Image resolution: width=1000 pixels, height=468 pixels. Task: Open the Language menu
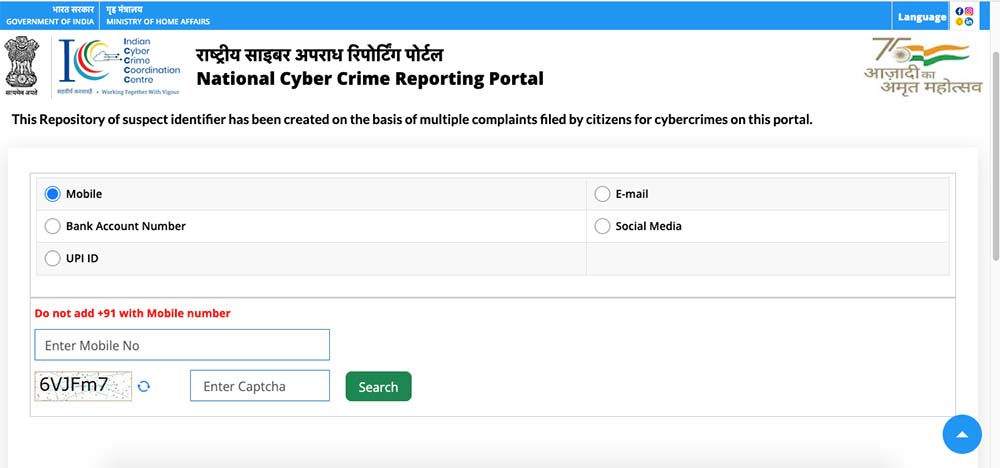tap(922, 17)
